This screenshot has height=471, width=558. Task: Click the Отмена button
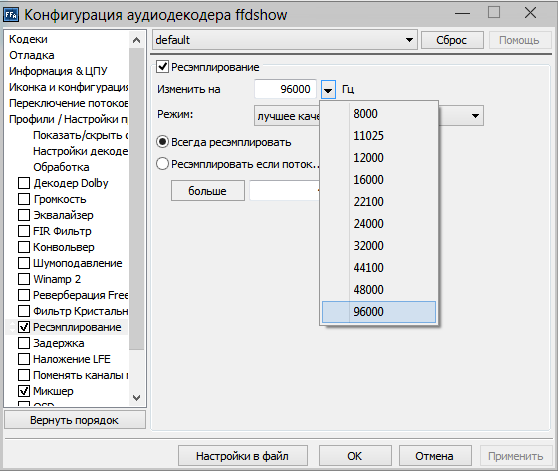coord(435,456)
